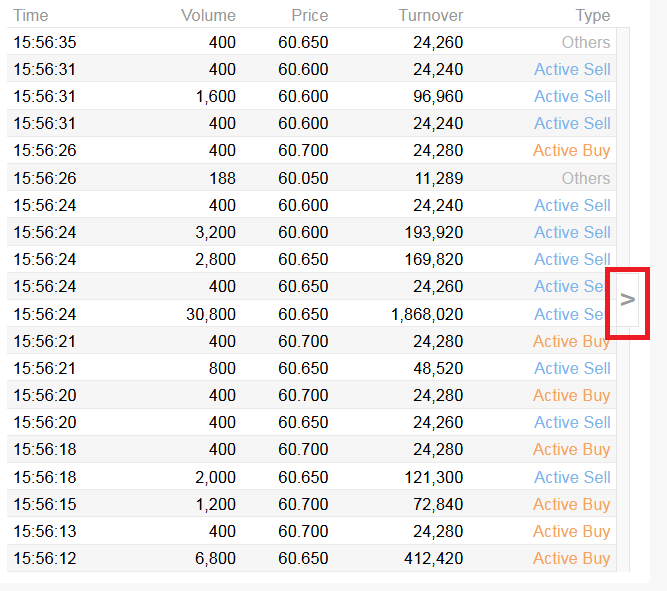Click the Time column header
This screenshot has width=667, height=591.
click(31, 16)
